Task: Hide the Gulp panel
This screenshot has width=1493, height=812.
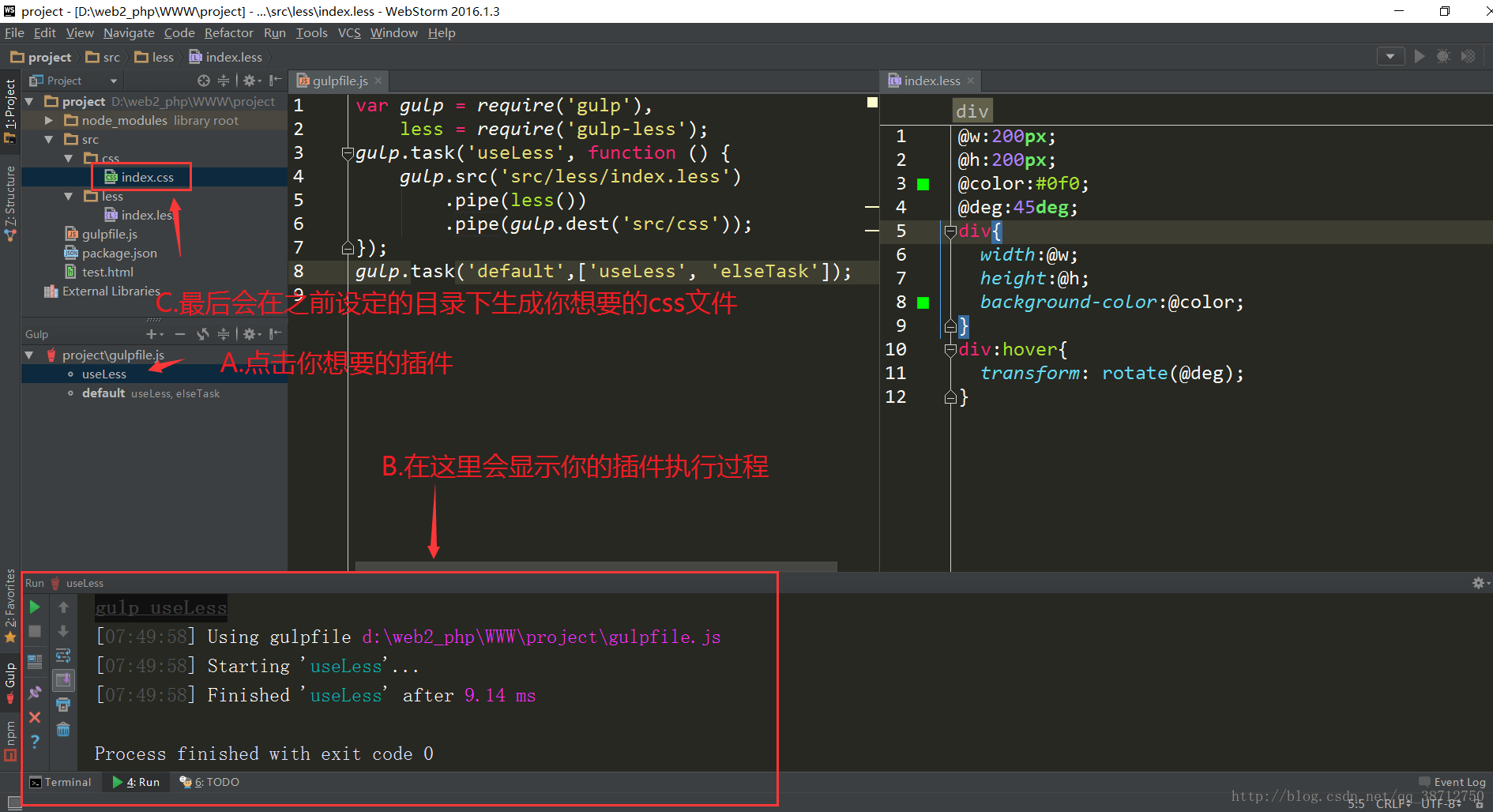Action: (275, 334)
